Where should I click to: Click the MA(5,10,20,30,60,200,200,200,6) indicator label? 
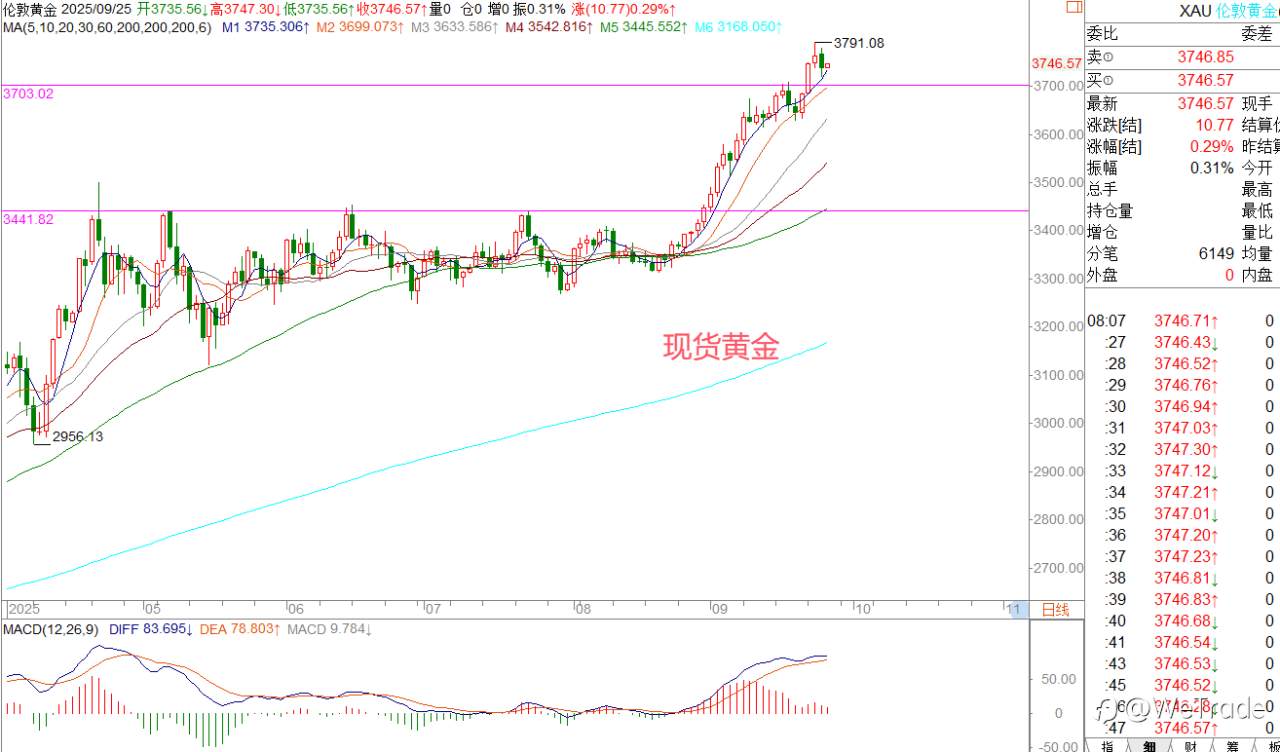pyautogui.click(x=107, y=27)
